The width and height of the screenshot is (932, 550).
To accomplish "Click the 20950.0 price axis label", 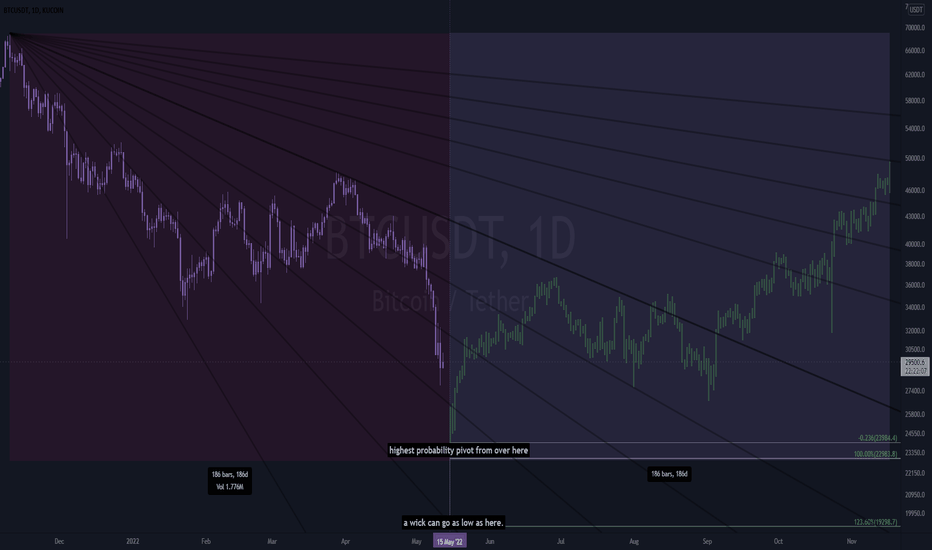I will click(915, 495).
